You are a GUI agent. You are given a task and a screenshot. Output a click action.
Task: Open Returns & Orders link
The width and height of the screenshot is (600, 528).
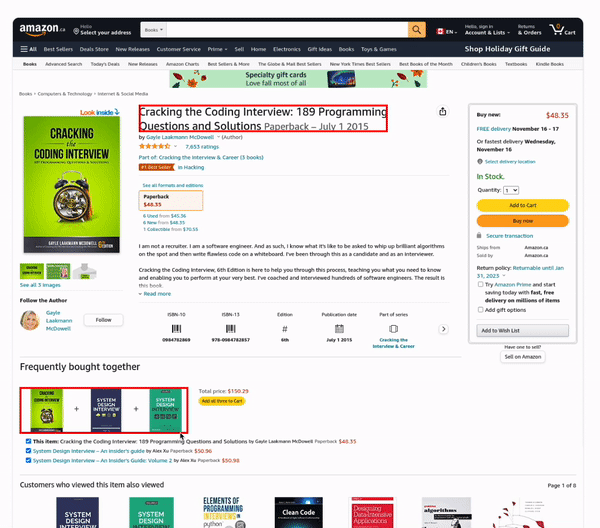(x=530, y=30)
